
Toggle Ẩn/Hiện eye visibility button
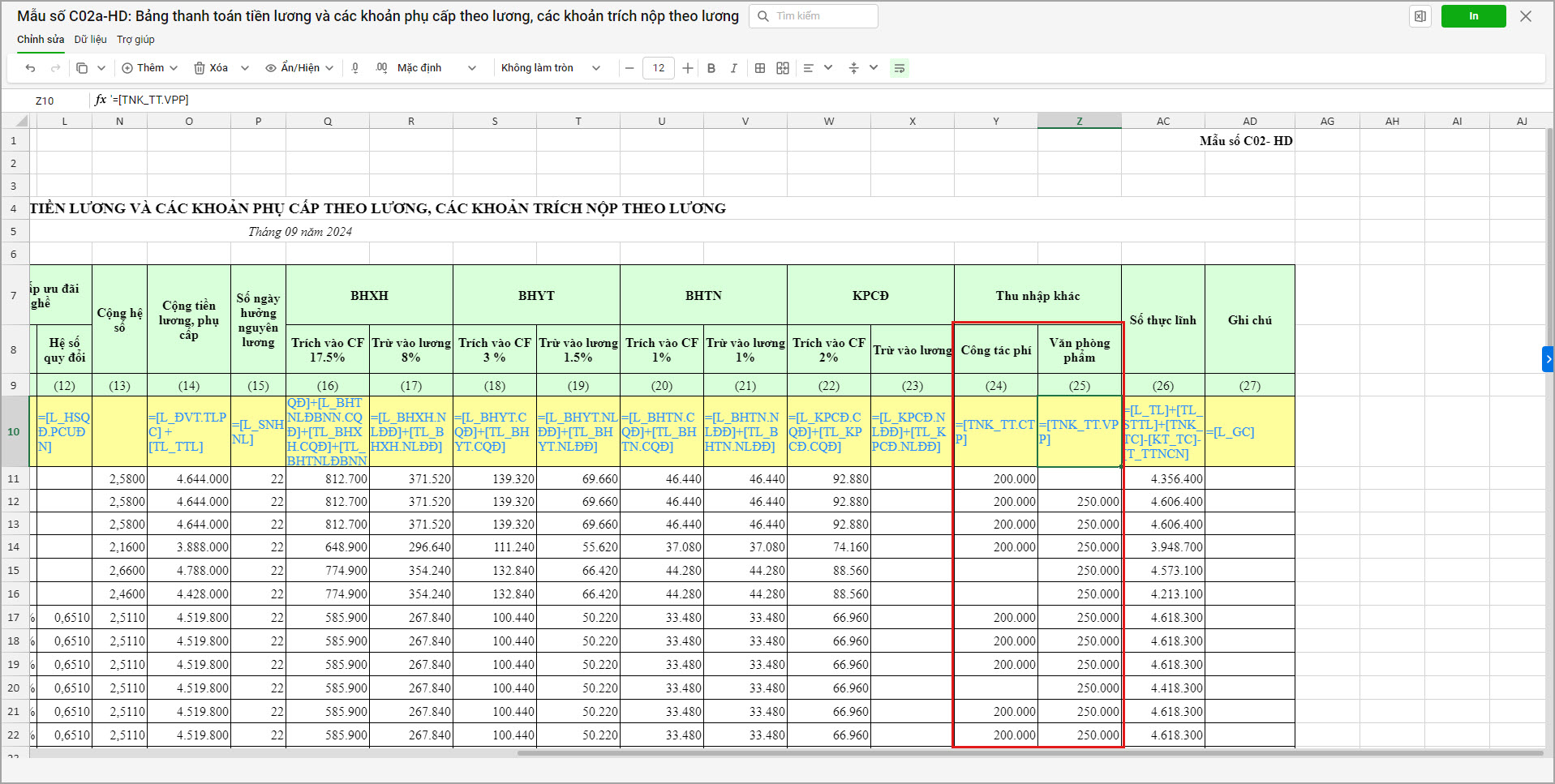point(272,68)
